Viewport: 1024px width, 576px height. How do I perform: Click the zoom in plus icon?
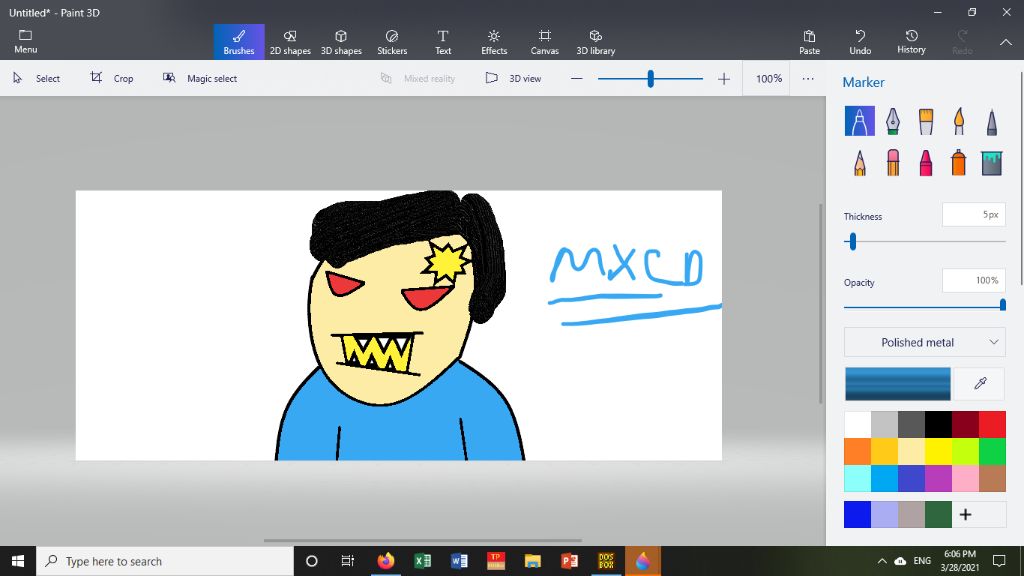click(x=724, y=78)
